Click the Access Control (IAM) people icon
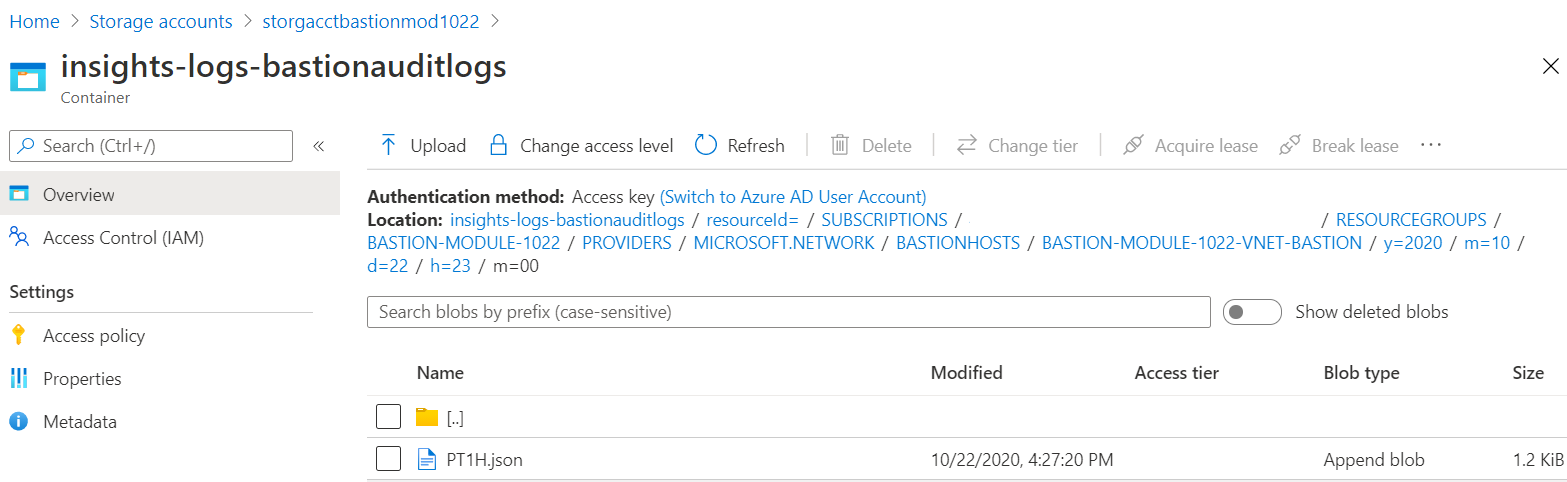Image resolution: width=1567 pixels, height=482 pixels. pyautogui.click(x=19, y=237)
